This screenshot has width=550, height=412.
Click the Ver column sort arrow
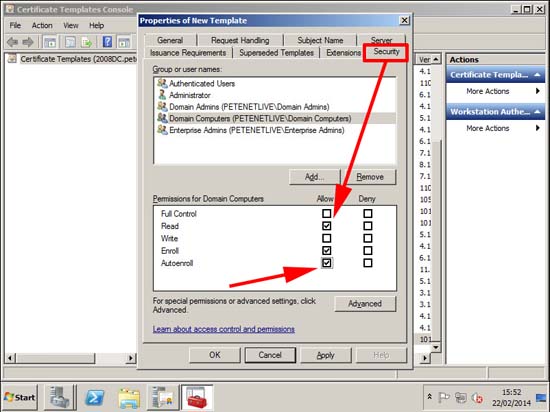435,59
